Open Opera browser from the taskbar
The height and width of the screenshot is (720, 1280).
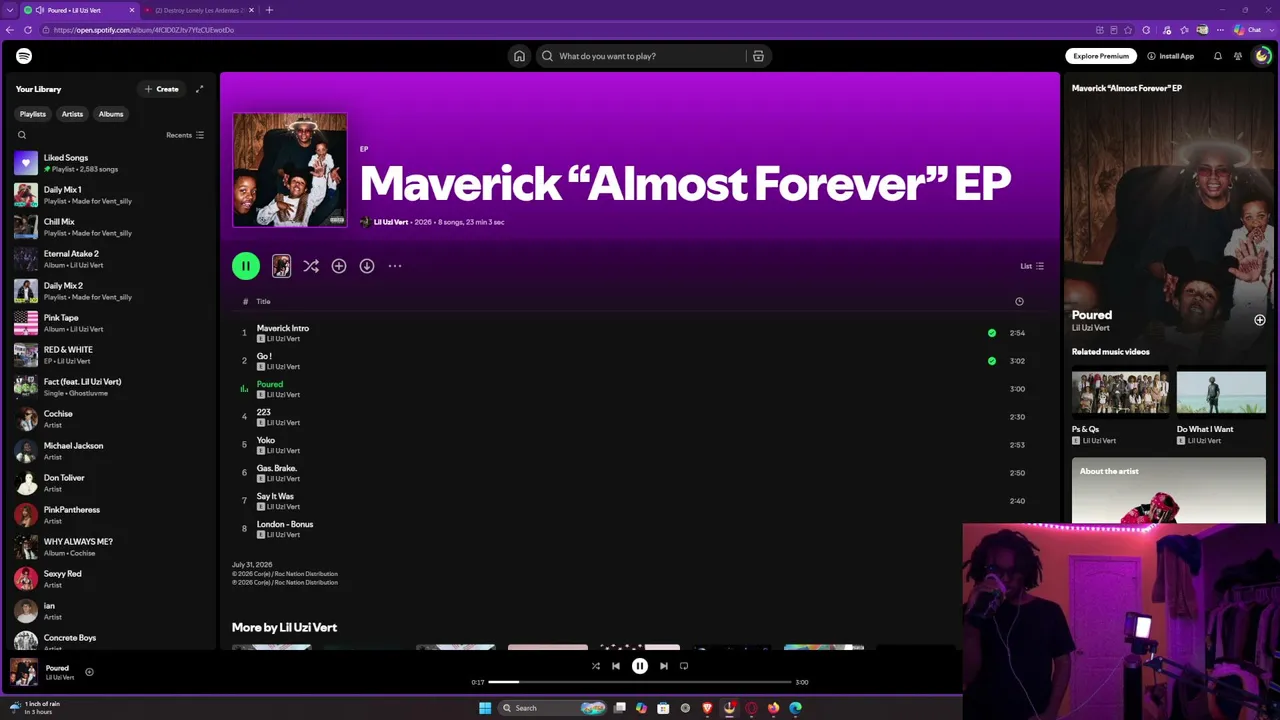(x=751, y=708)
